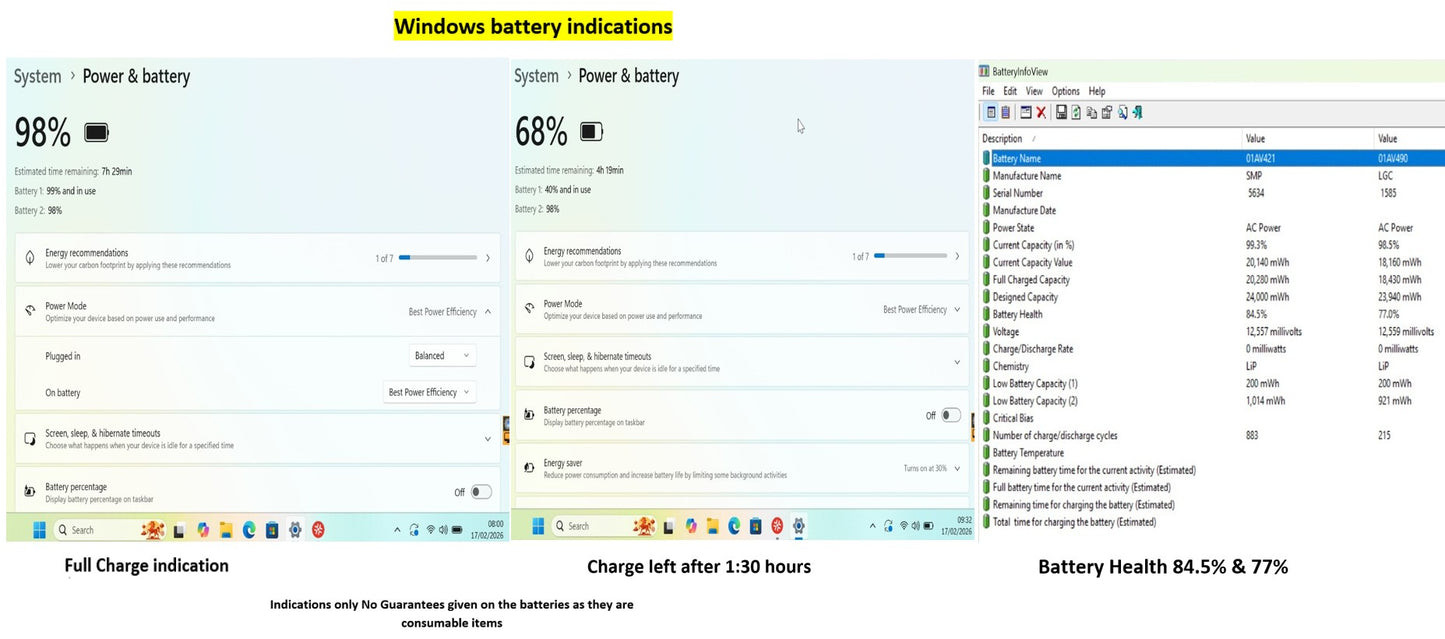Open the Plugged in 'Balanced' dropdown

coord(442,356)
